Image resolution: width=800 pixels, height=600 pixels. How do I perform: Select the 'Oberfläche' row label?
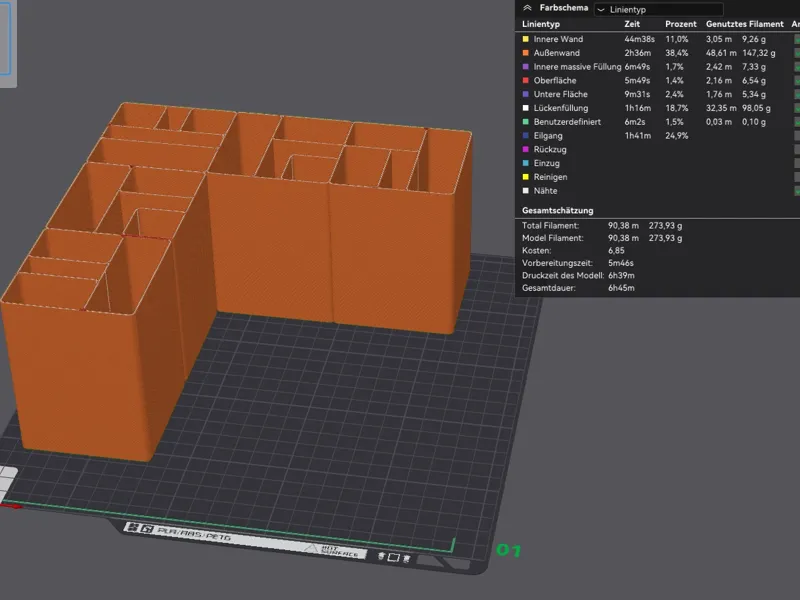[555, 80]
